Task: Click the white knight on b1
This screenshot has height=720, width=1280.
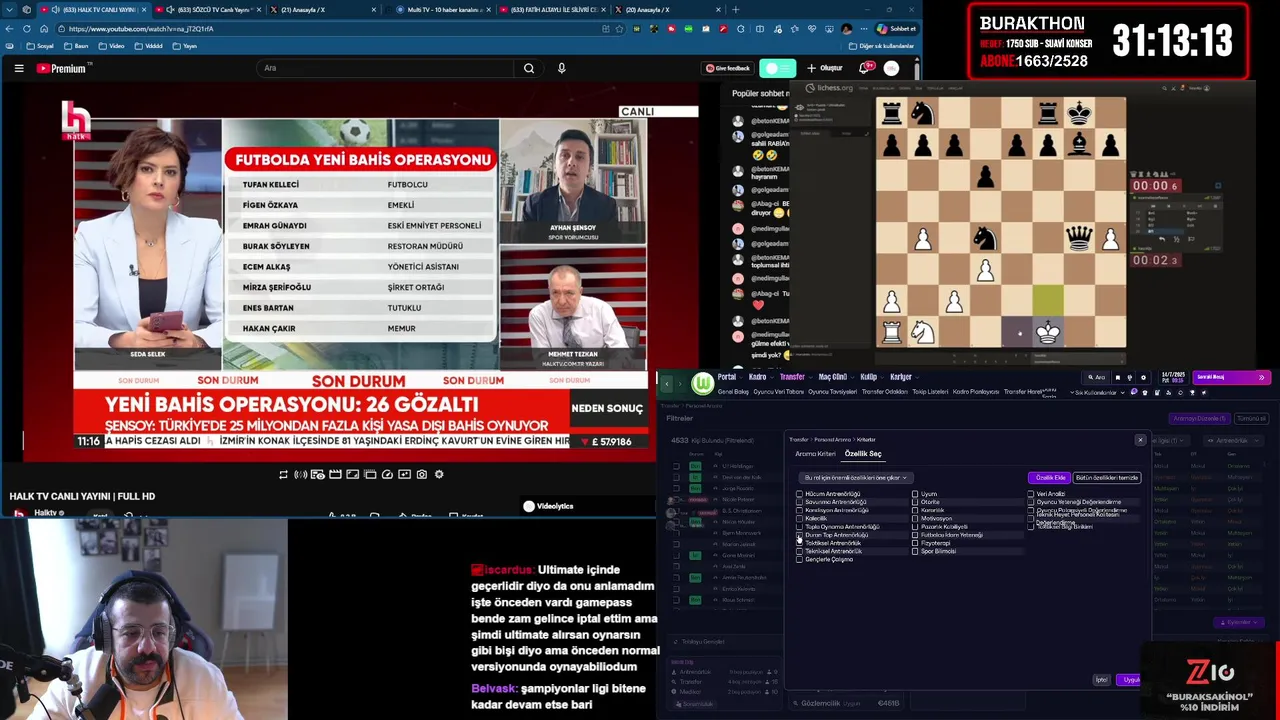Action: [x=922, y=332]
